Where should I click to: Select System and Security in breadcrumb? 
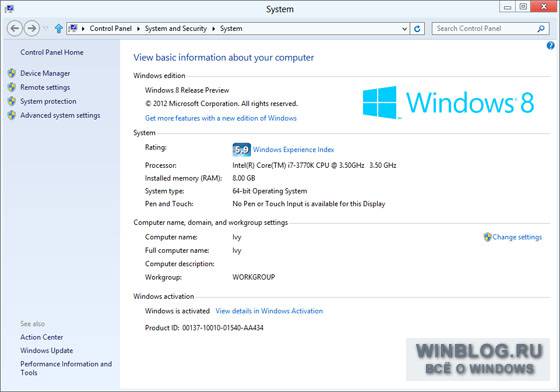pyautogui.click(x=176, y=29)
